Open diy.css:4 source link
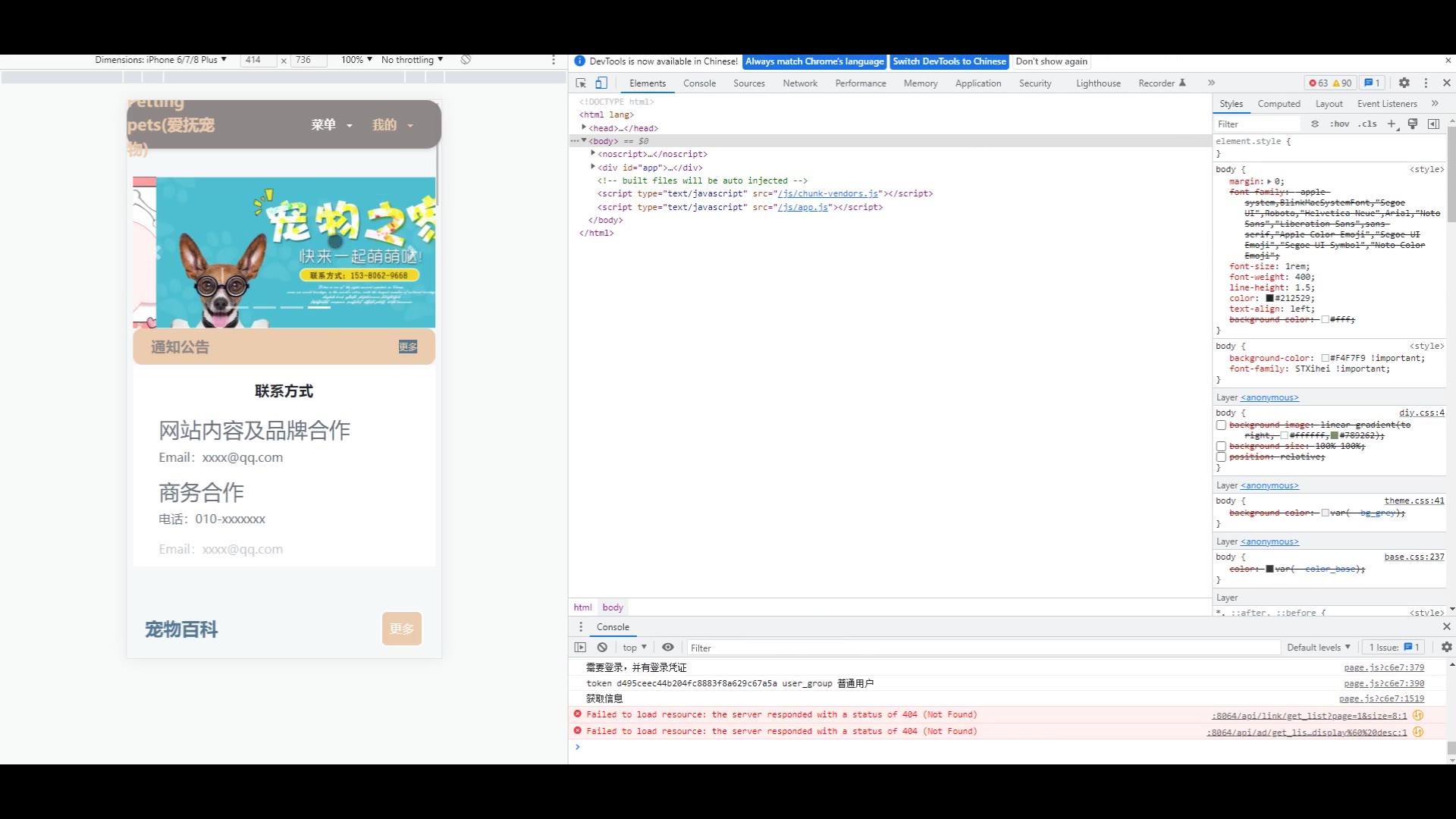 click(1422, 413)
